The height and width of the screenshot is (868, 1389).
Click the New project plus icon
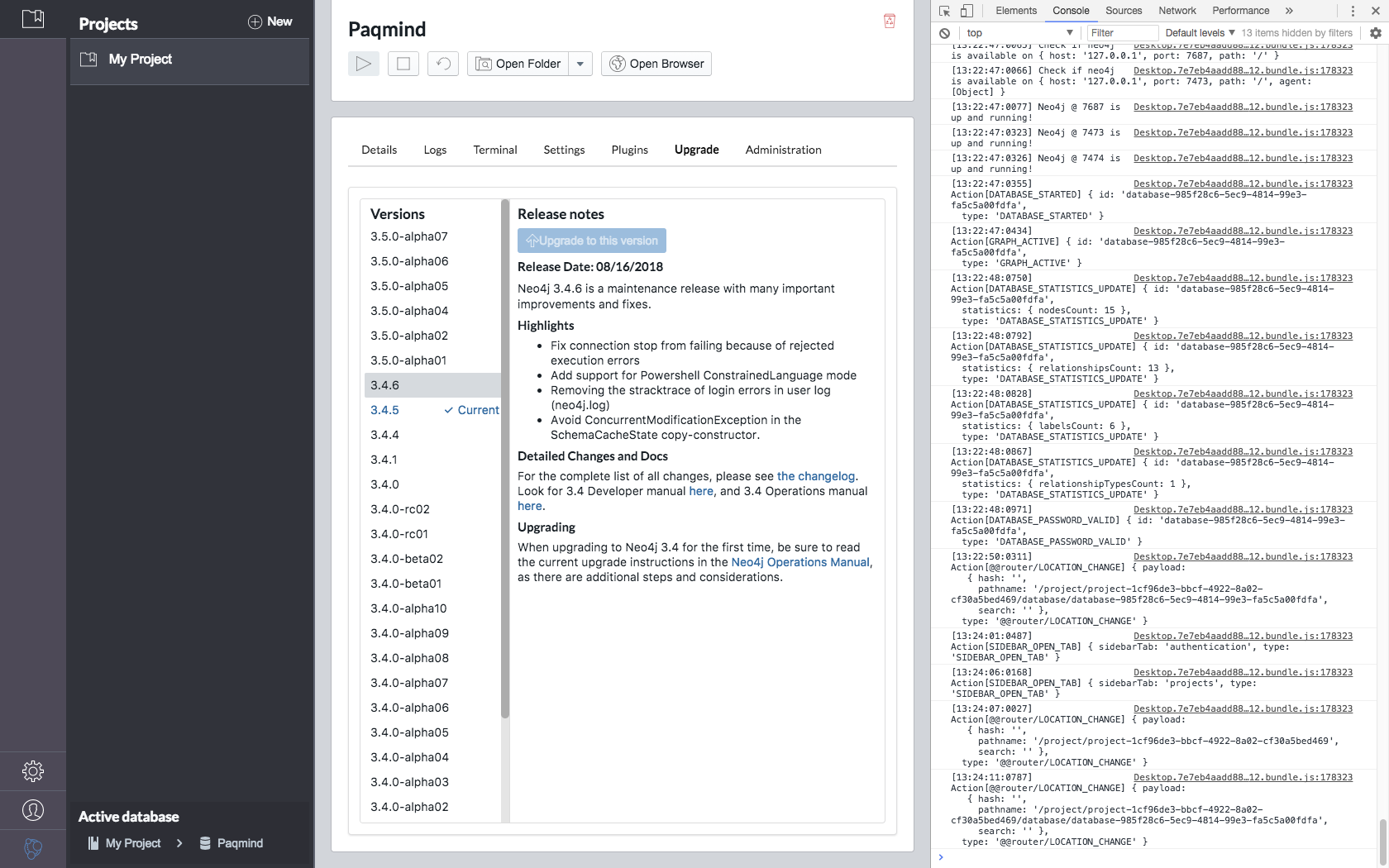click(x=255, y=21)
